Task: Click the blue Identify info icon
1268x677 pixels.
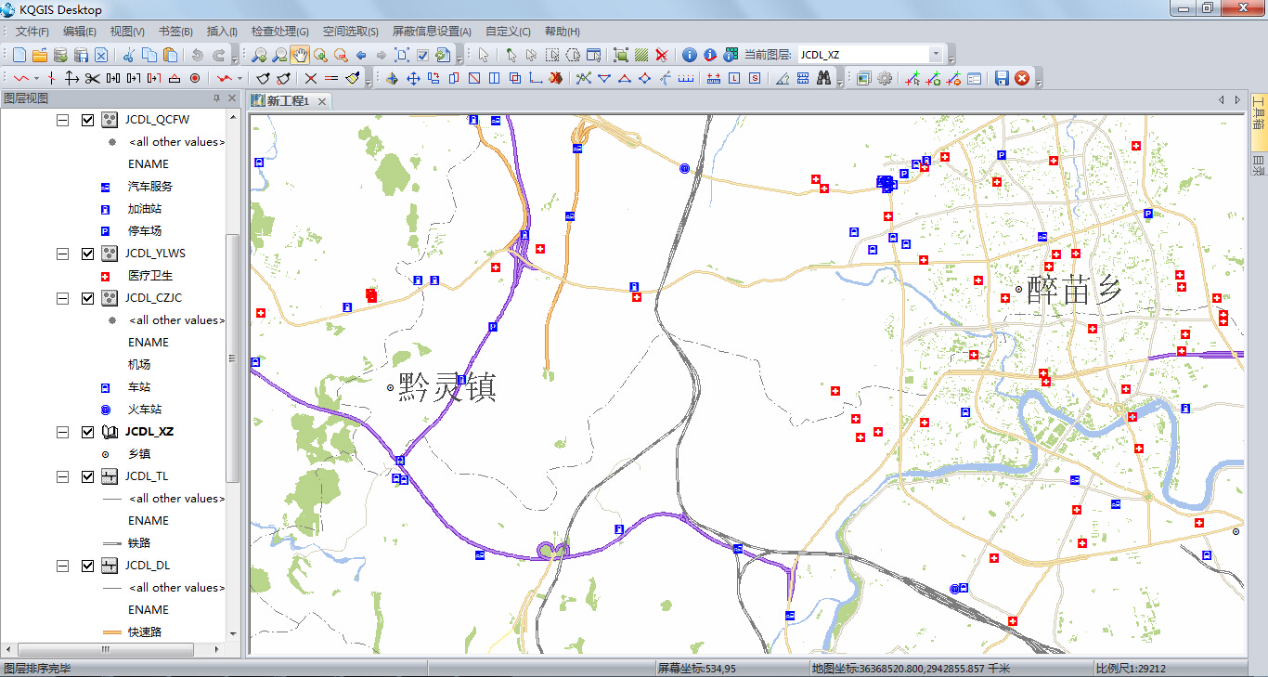Action: pos(689,55)
